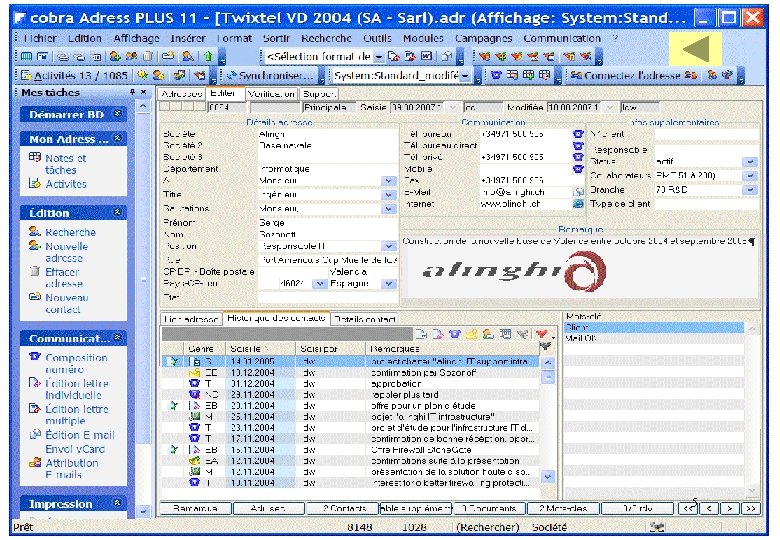Switch to the Historique des contacts tab
780x540 pixels.
click(276, 318)
